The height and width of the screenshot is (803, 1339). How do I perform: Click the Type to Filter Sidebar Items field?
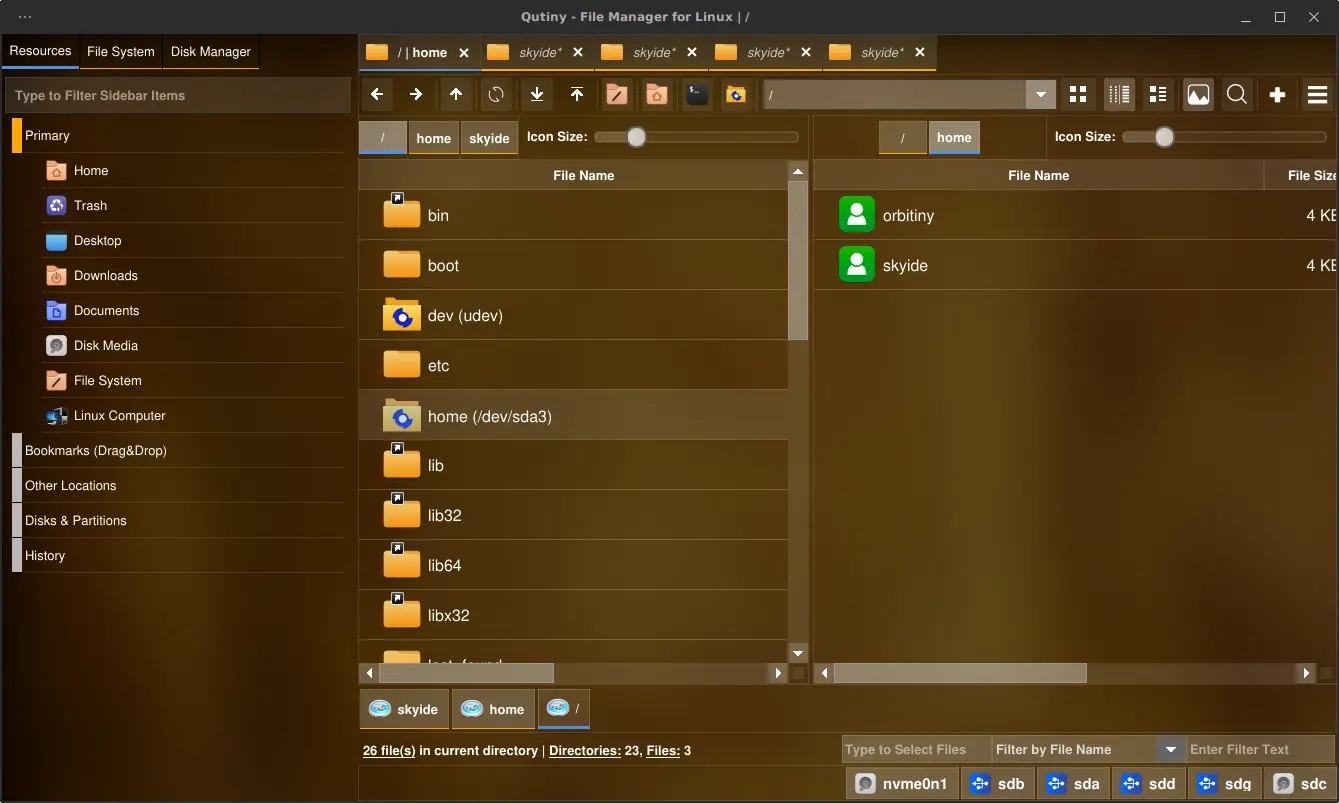[x=175, y=96]
